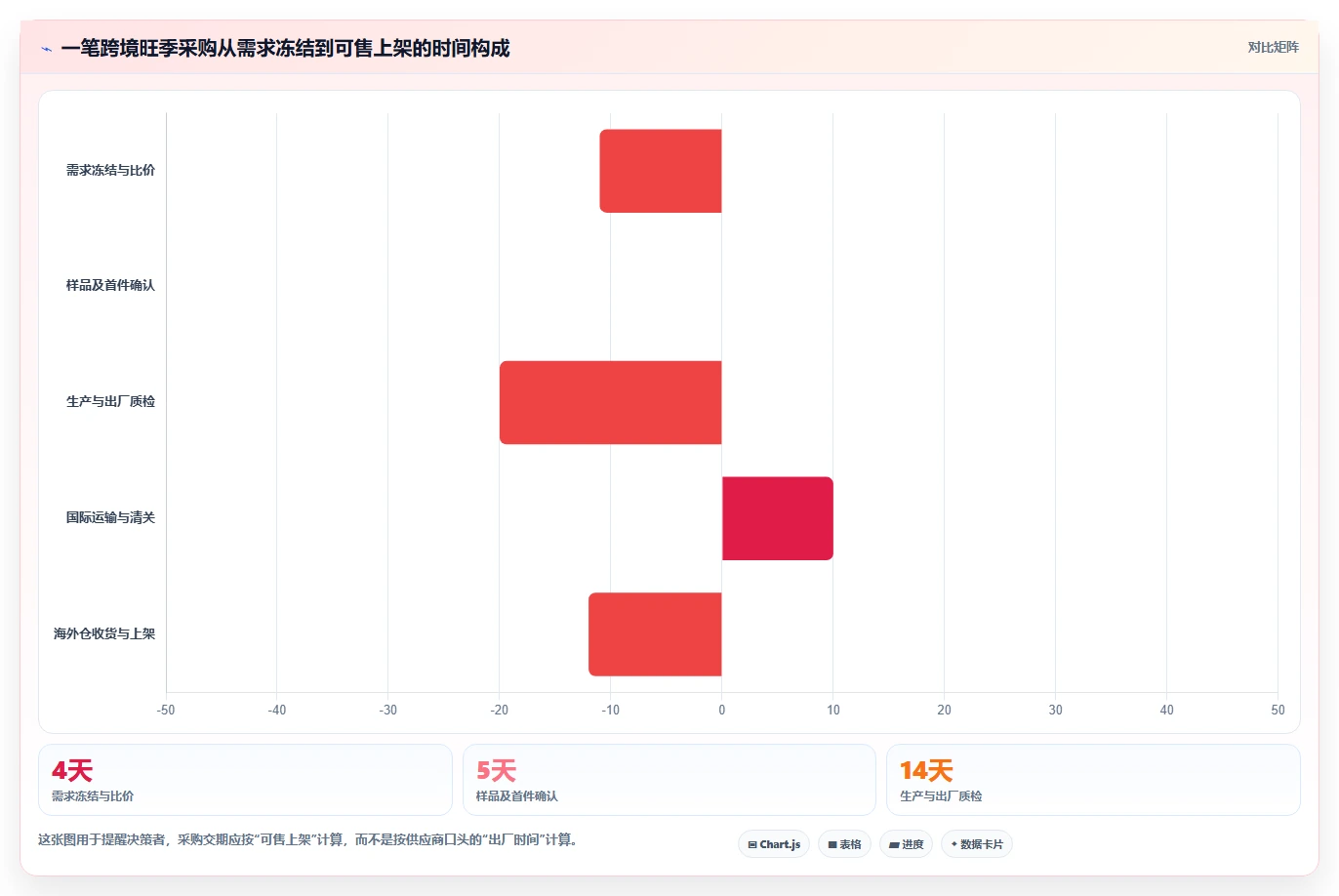Click the 进度 chip
1339x896 pixels.
(906, 844)
